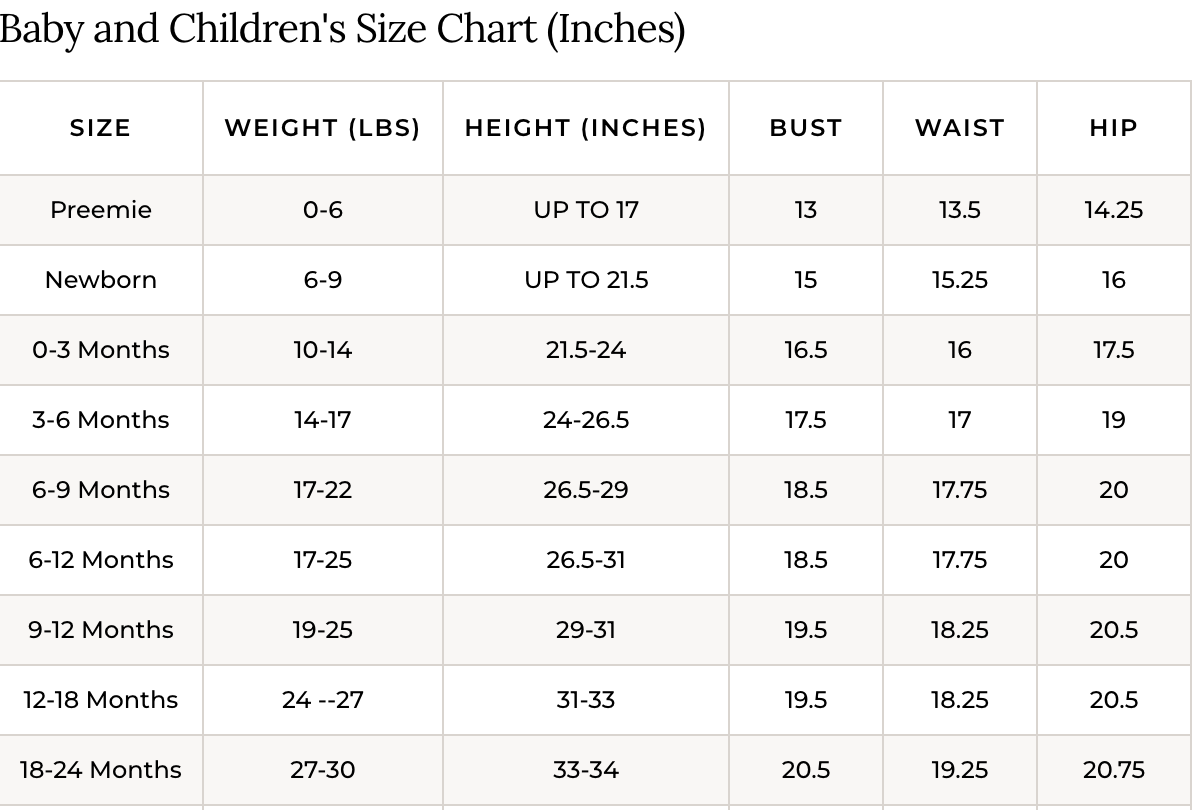This screenshot has width=1196, height=810.
Task: Select the BUST column header
Action: pyautogui.click(x=805, y=129)
